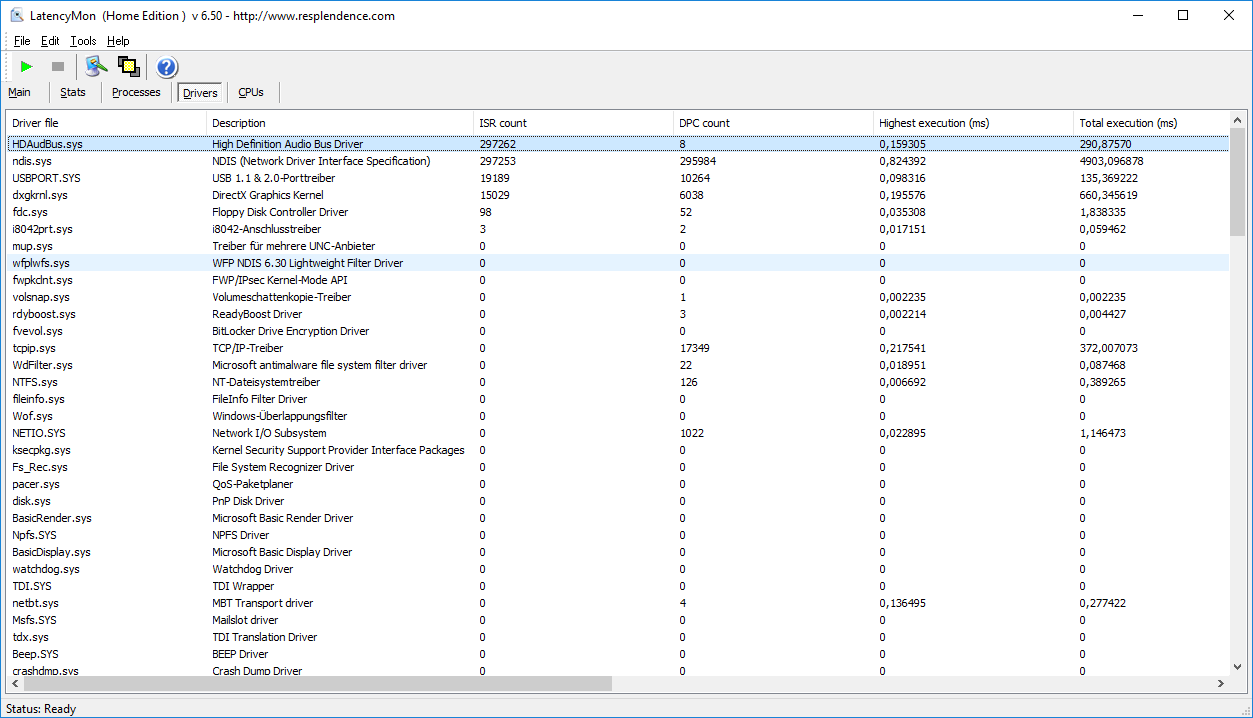Click the horizontal scrollbar right arrow
The height and width of the screenshot is (718, 1253).
coord(1220,684)
